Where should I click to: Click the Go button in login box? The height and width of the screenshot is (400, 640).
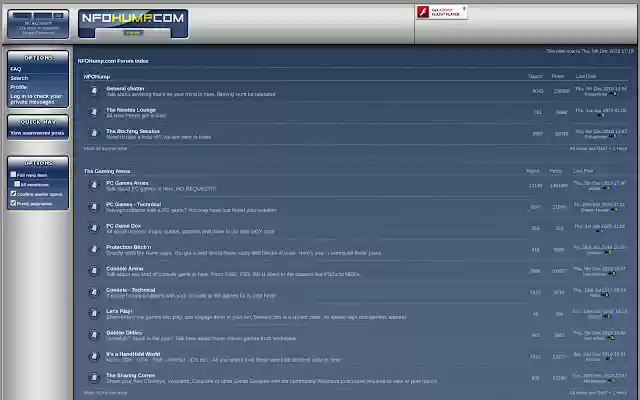coord(58,16)
